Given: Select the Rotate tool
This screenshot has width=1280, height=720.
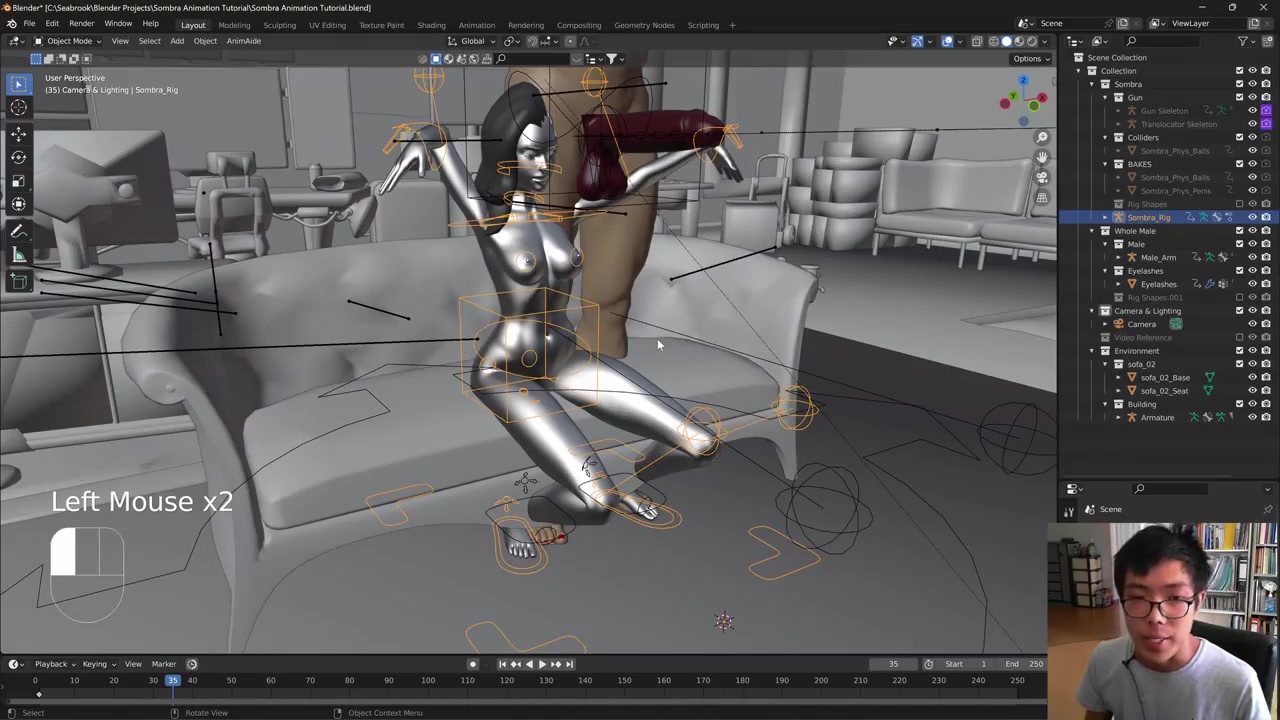Looking at the screenshot, I should click(x=18, y=157).
